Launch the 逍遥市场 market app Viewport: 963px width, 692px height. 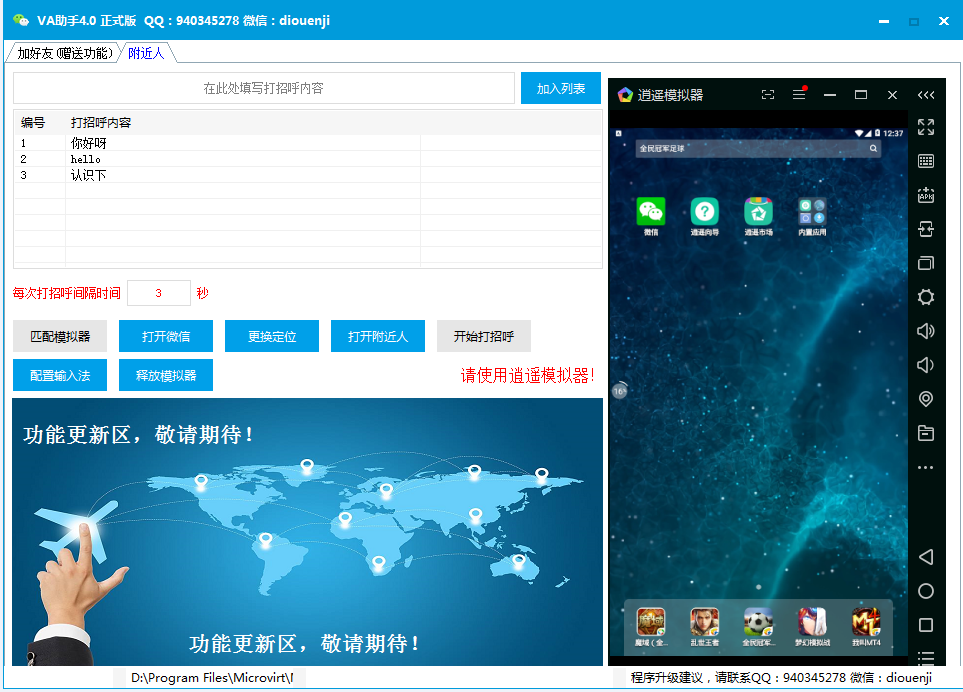pos(758,212)
